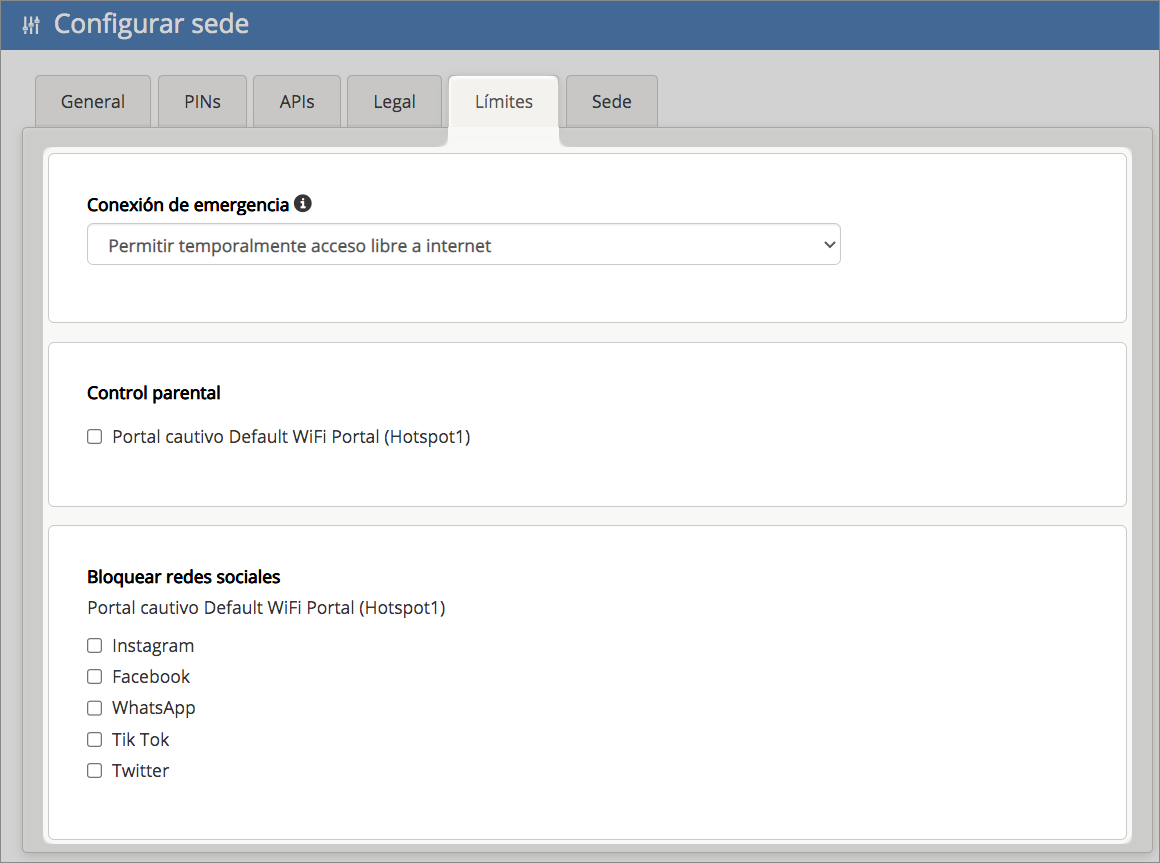Go to the APIs tab

(x=297, y=102)
